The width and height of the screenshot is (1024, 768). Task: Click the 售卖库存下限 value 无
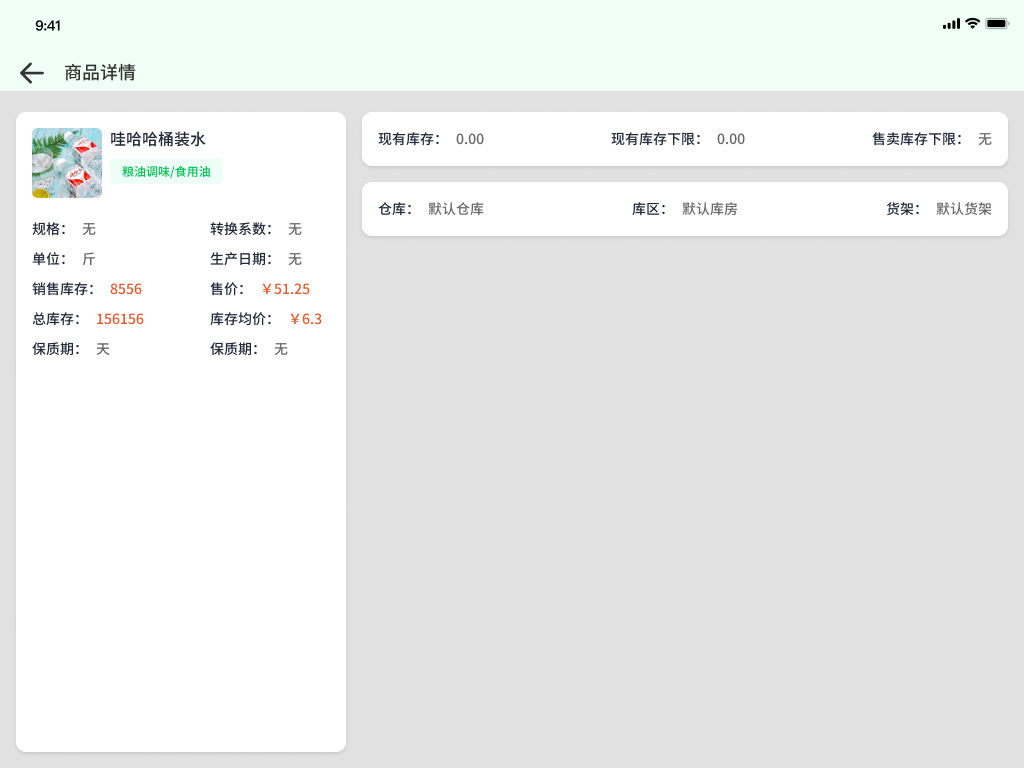(x=985, y=139)
